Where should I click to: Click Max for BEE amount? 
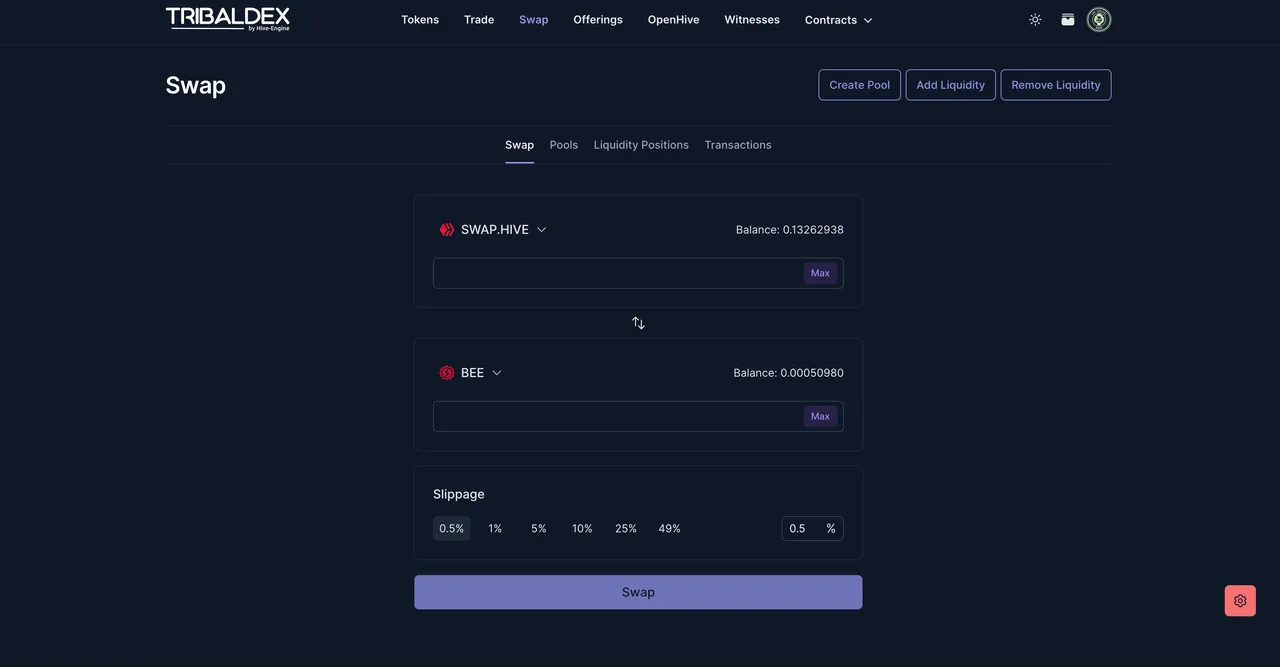click(x=820, y=416)
